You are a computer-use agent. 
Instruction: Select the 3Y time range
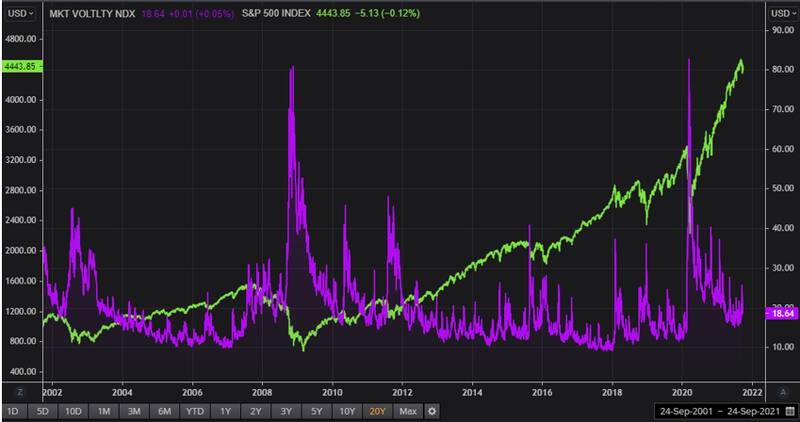pos(287,411)
